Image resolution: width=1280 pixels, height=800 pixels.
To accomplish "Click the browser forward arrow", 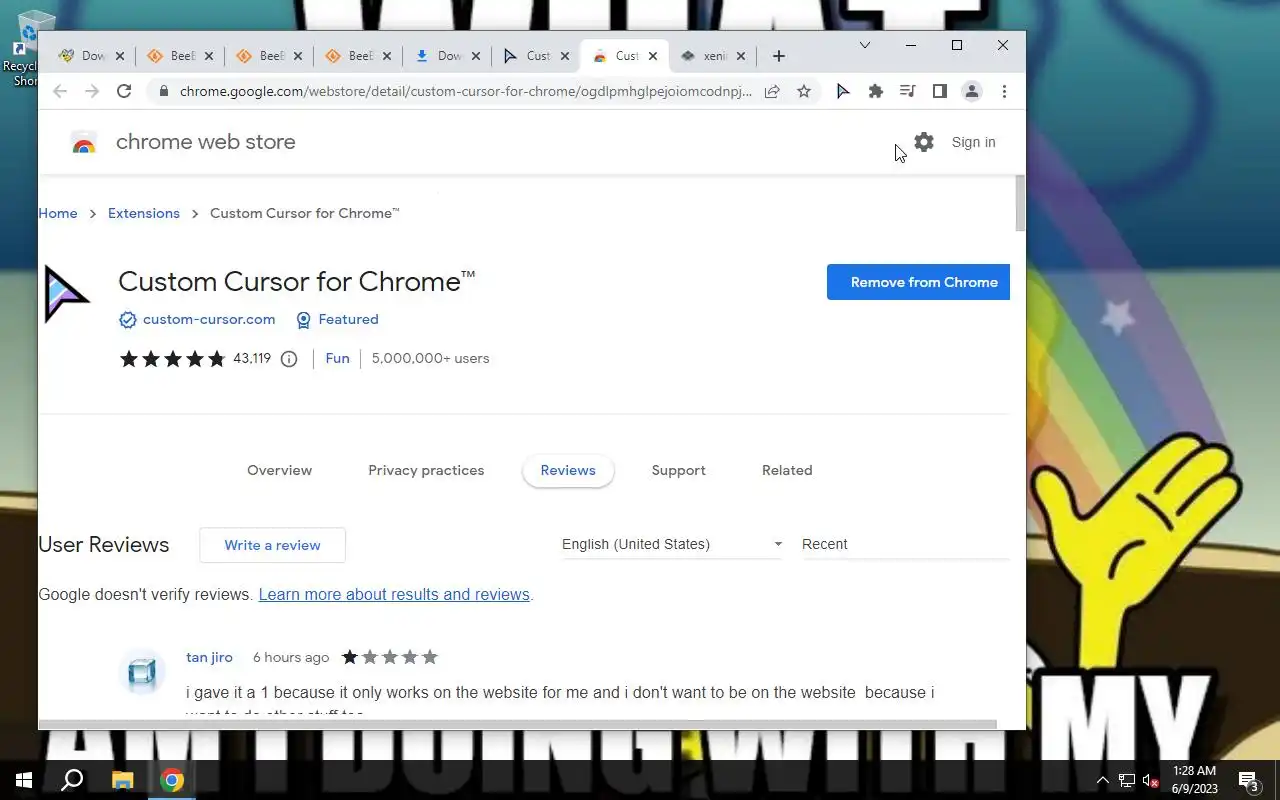I will pyautogui.click(x=92, y=91).
